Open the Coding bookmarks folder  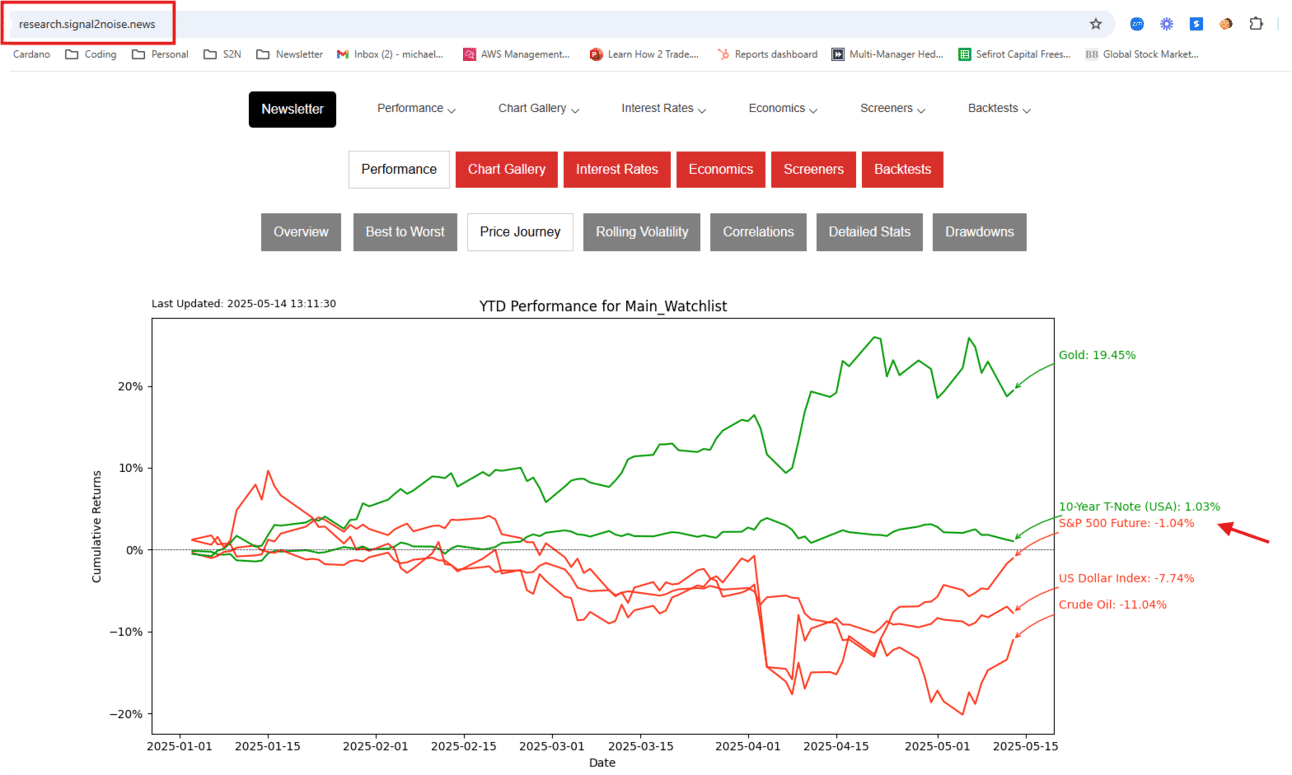91,54
